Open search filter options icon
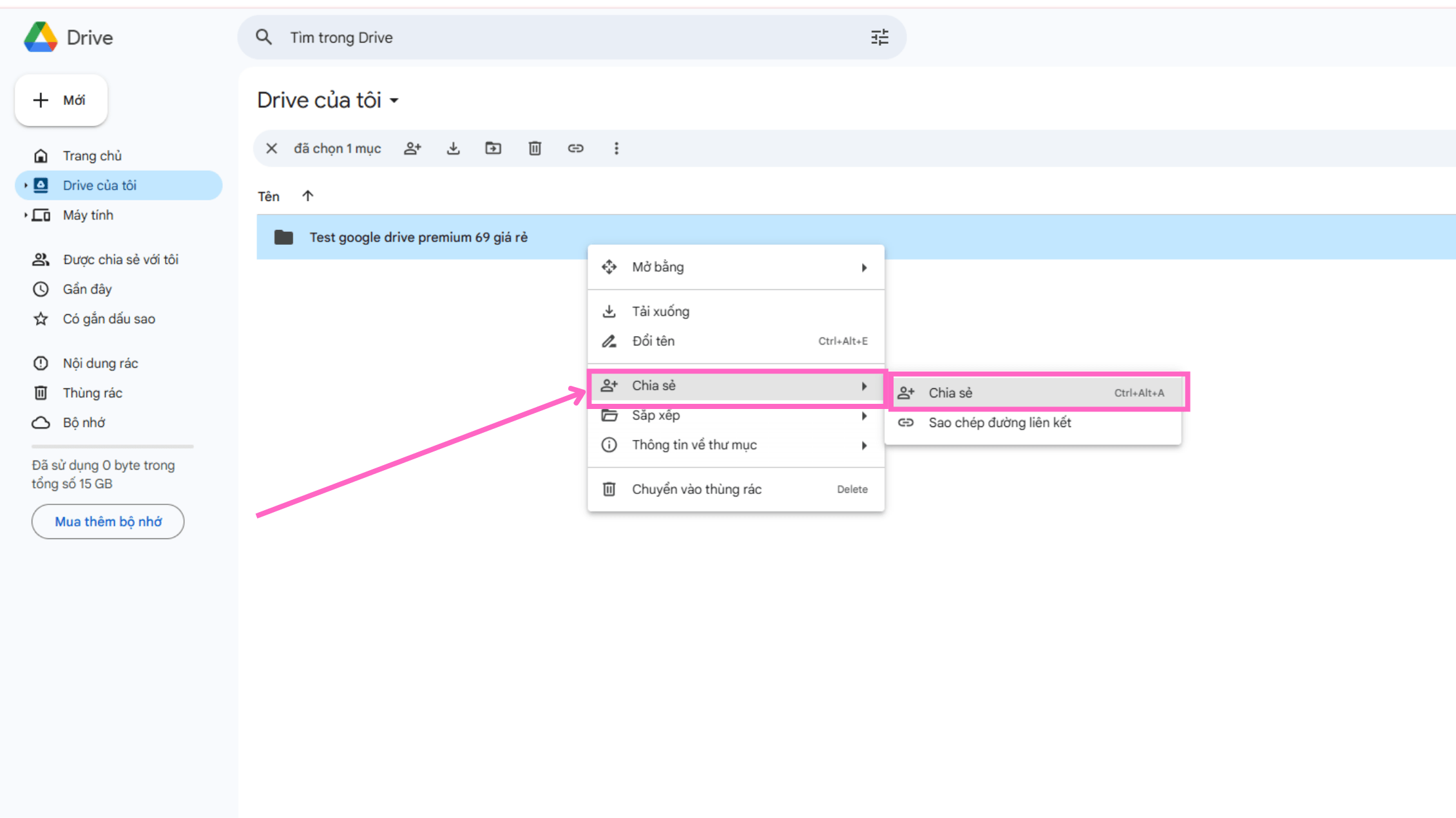Image resolution: width=1456 pixels, height=818 pixels. click(879, 37)
